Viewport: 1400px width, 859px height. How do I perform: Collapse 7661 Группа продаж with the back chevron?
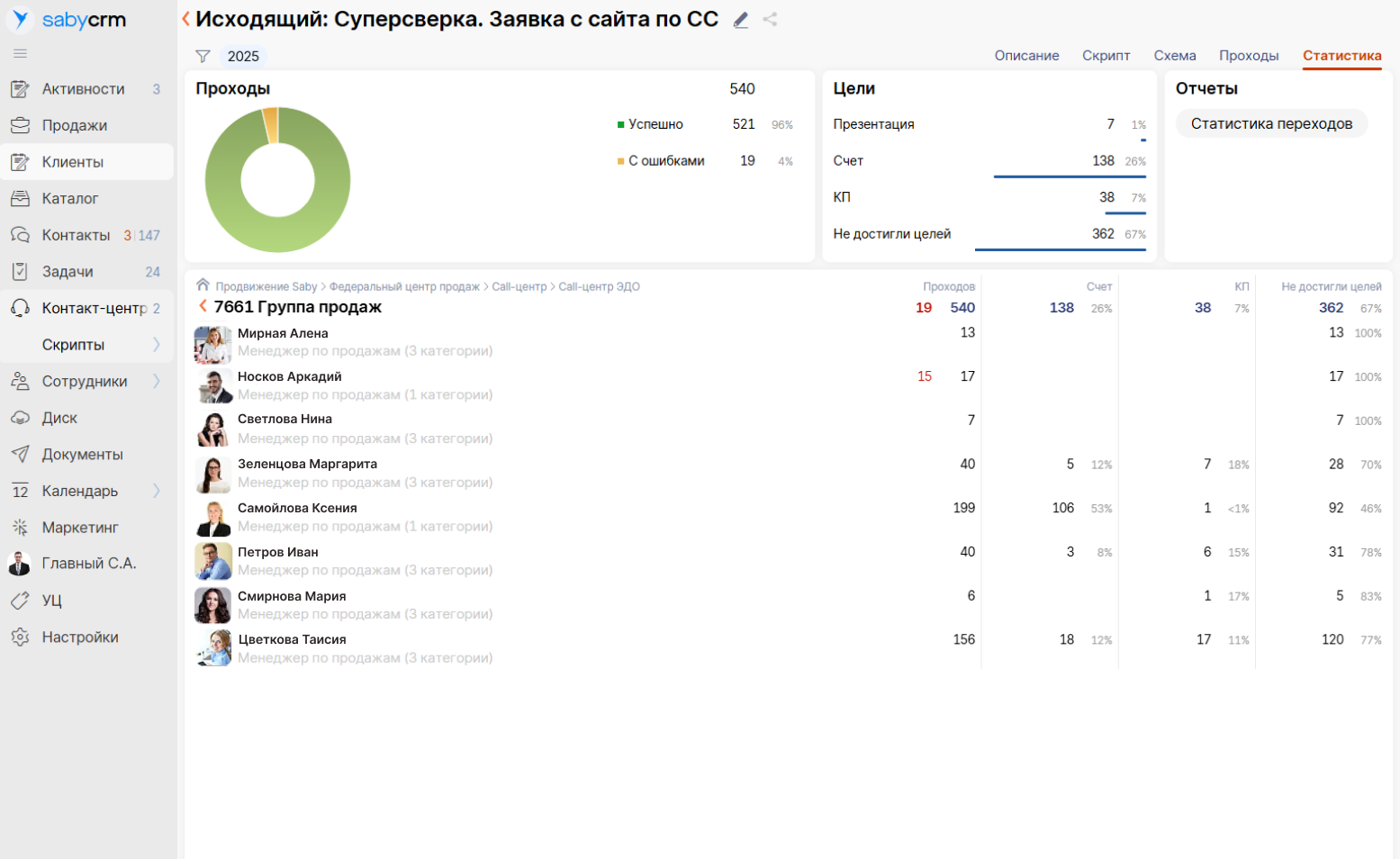203,306
